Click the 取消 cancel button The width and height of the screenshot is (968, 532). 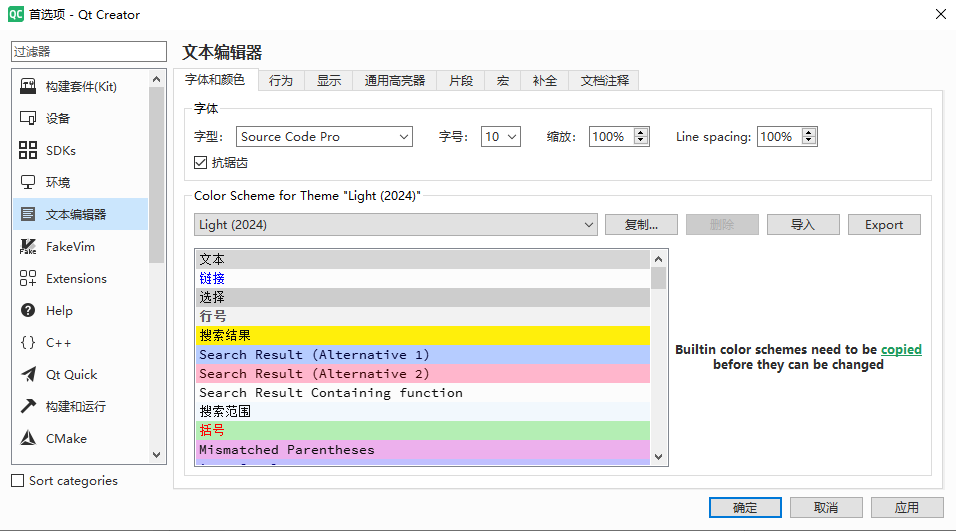[826, 507]
